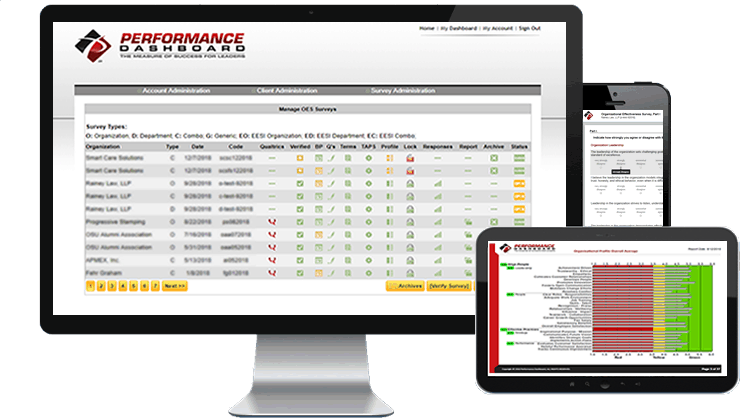Click Archive icon for Progressive Stamping row

[494, 222]
